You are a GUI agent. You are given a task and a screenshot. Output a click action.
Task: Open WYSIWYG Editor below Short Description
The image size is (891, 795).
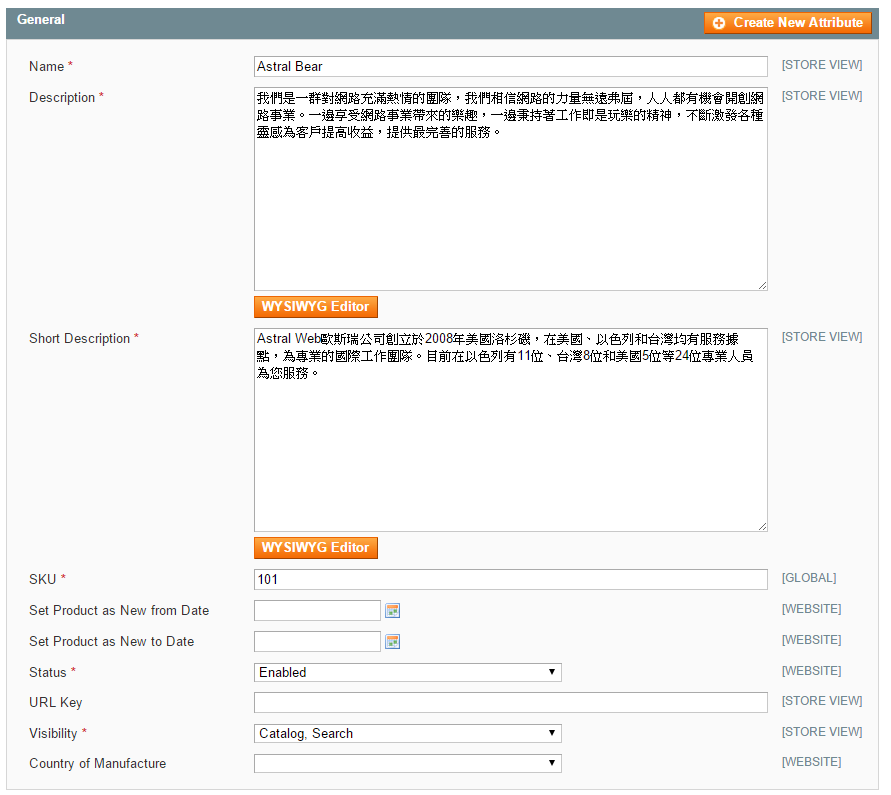coord(316,548)
